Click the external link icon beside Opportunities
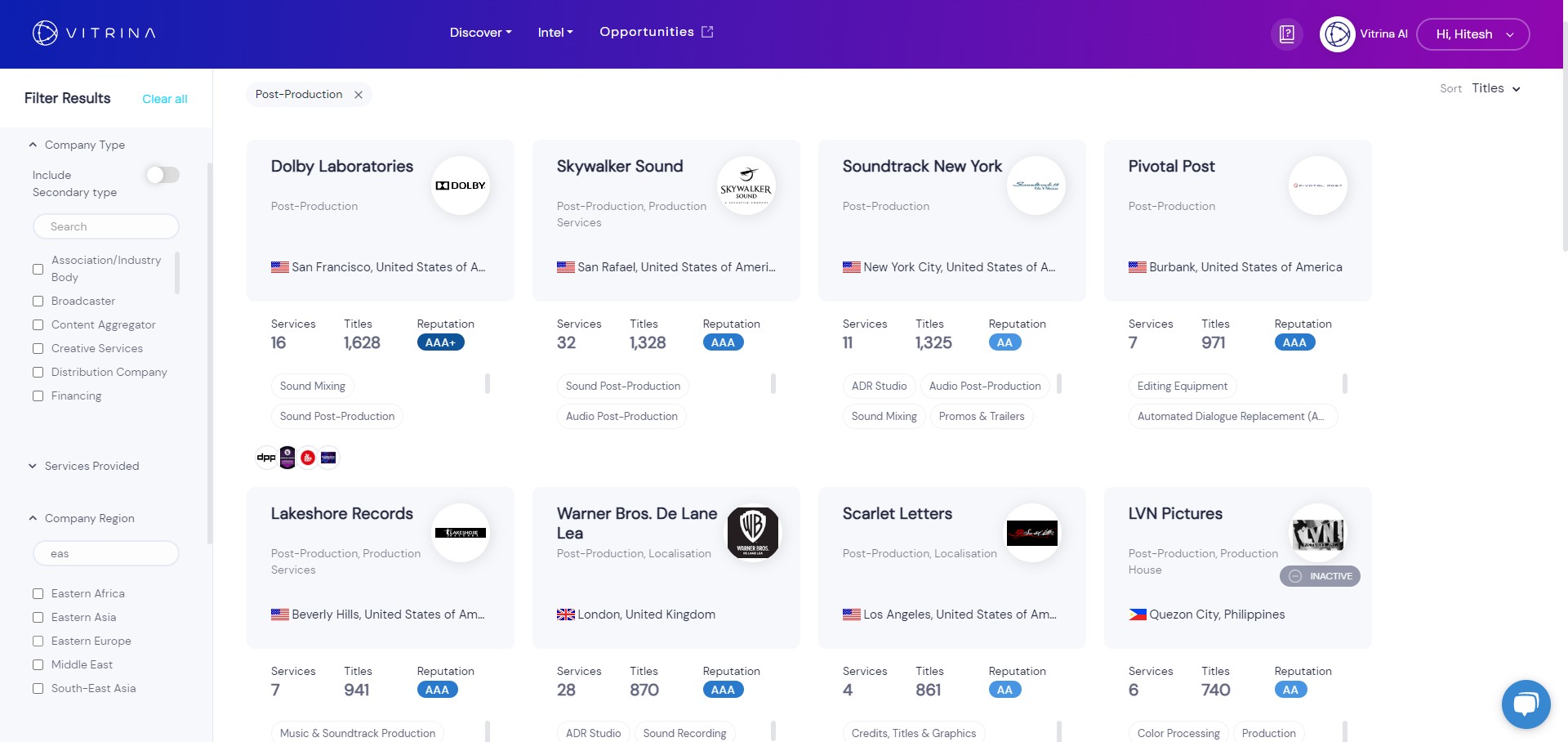The width and height of the screenshot is (1568, 742). point(707,32)
